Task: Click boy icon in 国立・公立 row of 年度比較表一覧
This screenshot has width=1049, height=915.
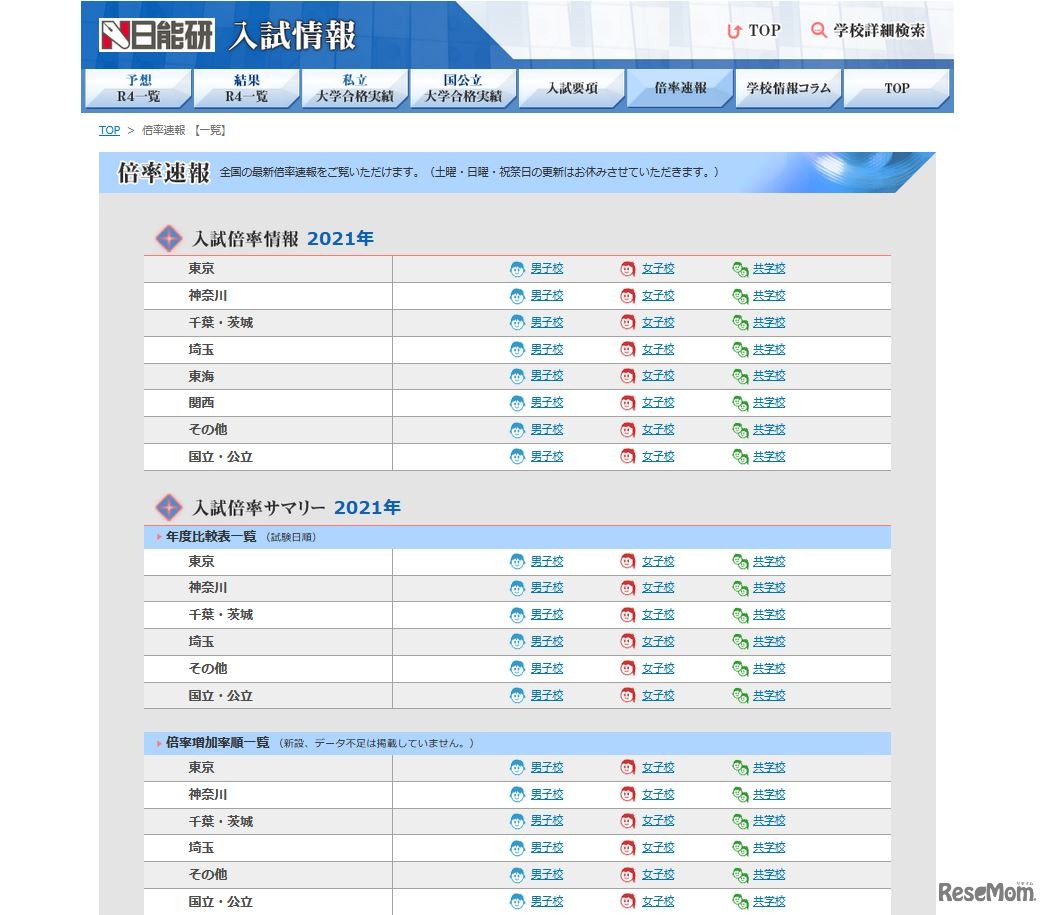Action: [x=517, y=696]
